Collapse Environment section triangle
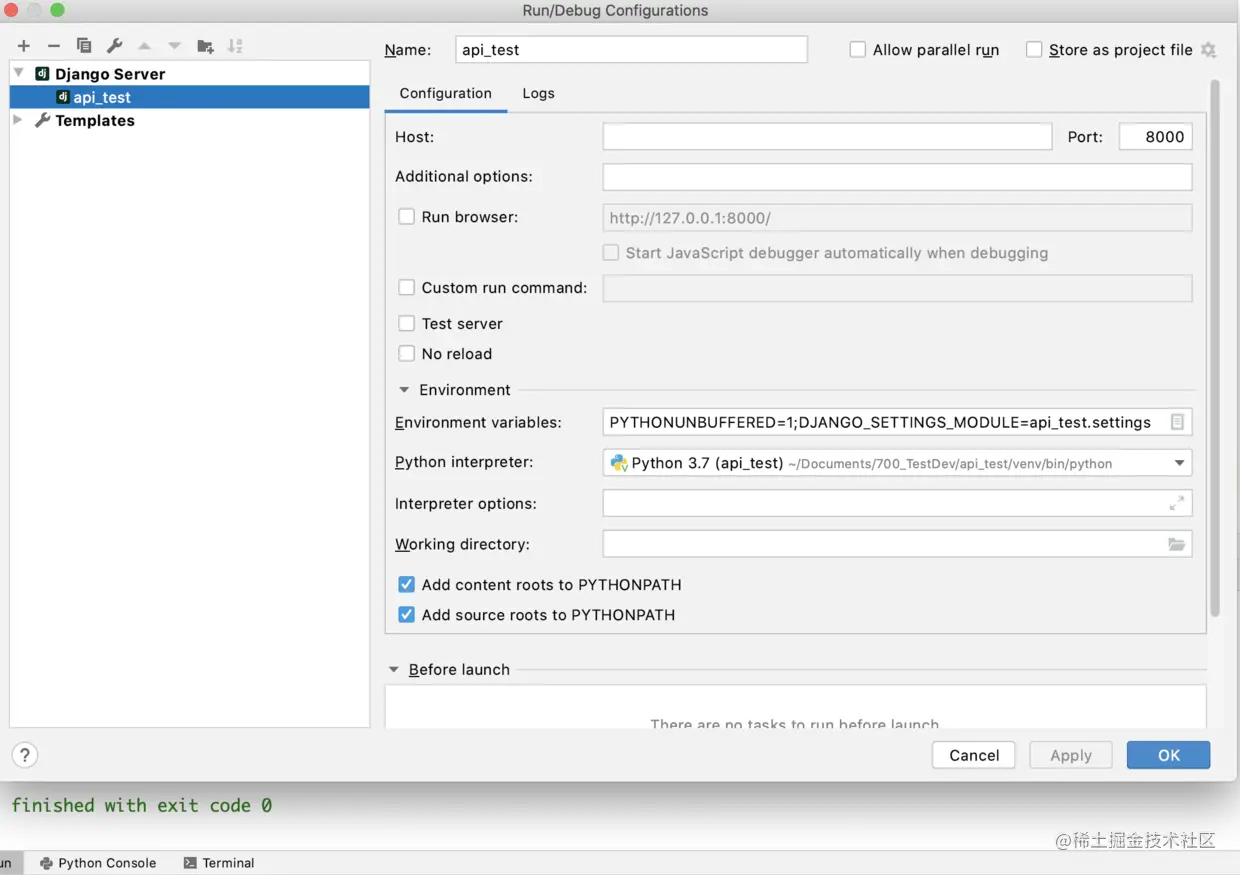The width and height of the screenshot is (1240, 875). [x=404, y=390]
